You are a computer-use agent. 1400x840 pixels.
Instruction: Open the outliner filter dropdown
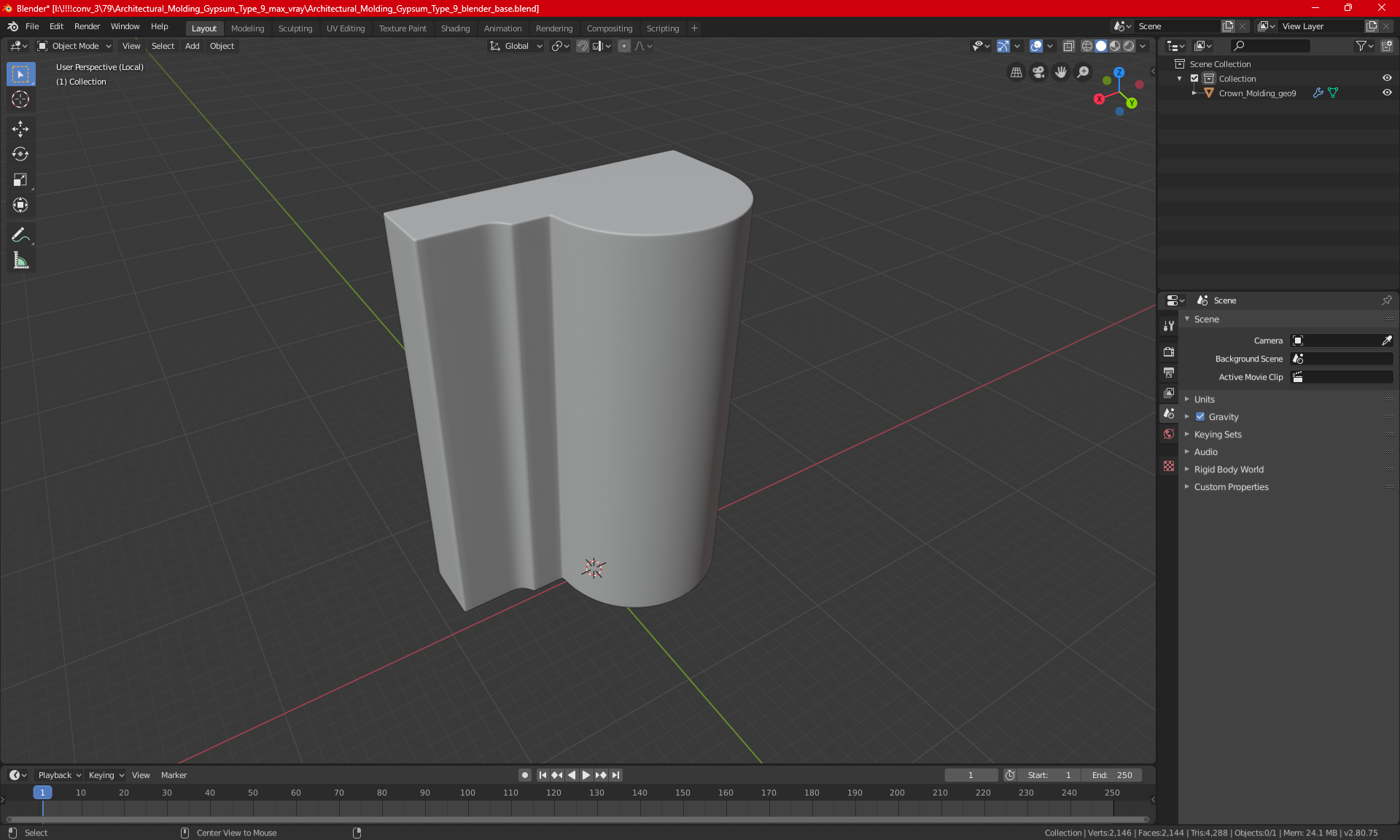tap(1364, 46)
